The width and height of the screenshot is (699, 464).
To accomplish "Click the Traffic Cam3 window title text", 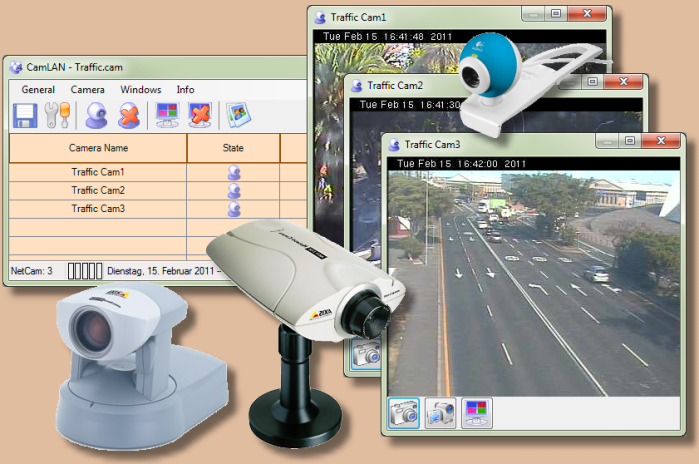I will pos(432,144).
